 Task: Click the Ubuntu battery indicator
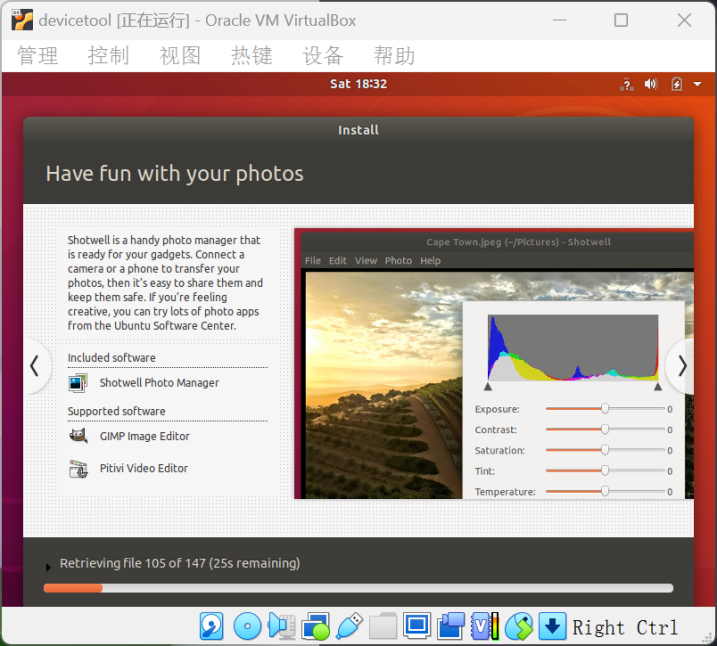point(676,84)
